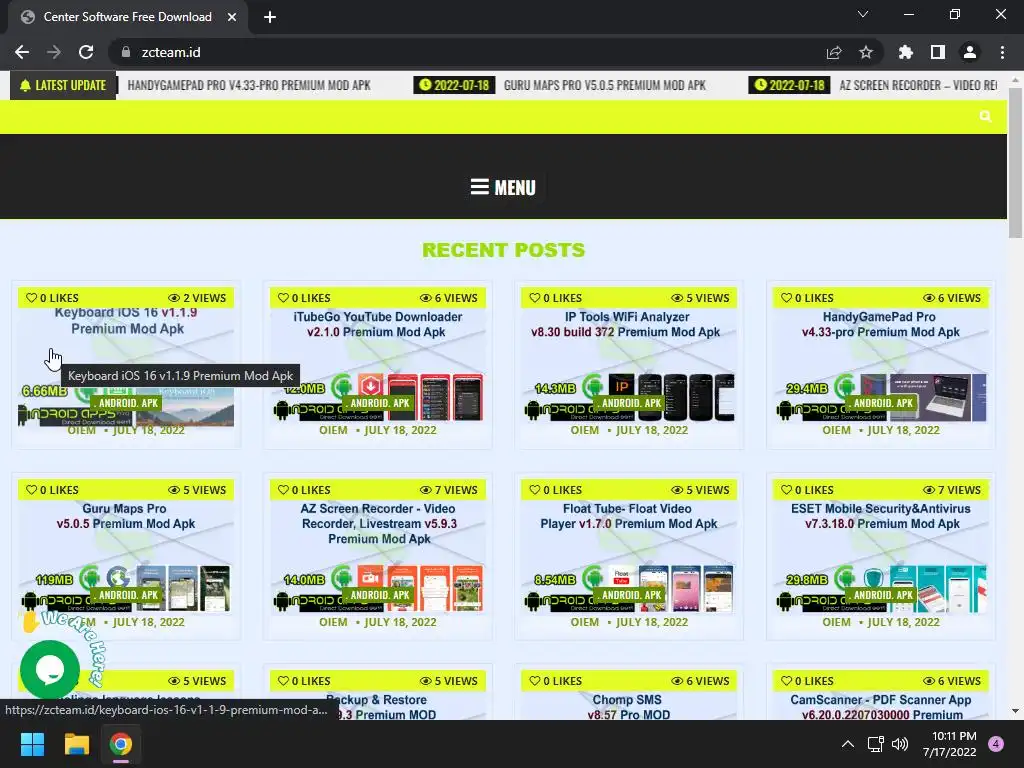Click the browser back arrow
Screen dimensions: 1024x768
[22, 52]
